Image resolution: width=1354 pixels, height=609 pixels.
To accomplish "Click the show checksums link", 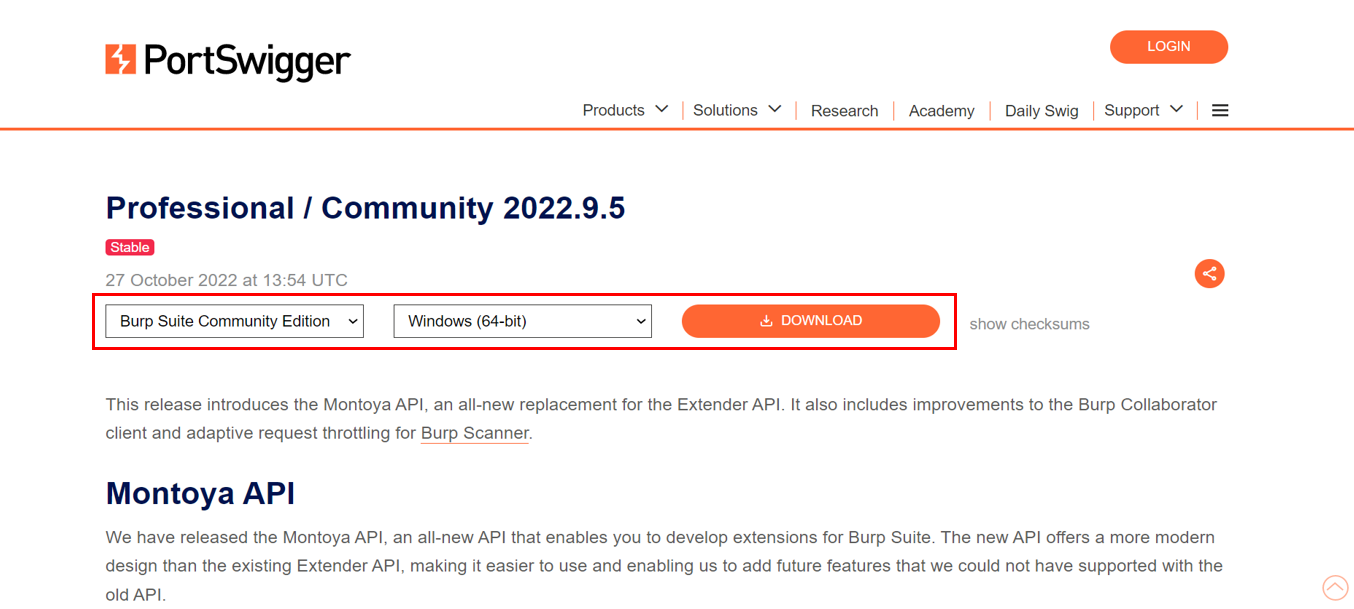I will (x=1029, y=324).
